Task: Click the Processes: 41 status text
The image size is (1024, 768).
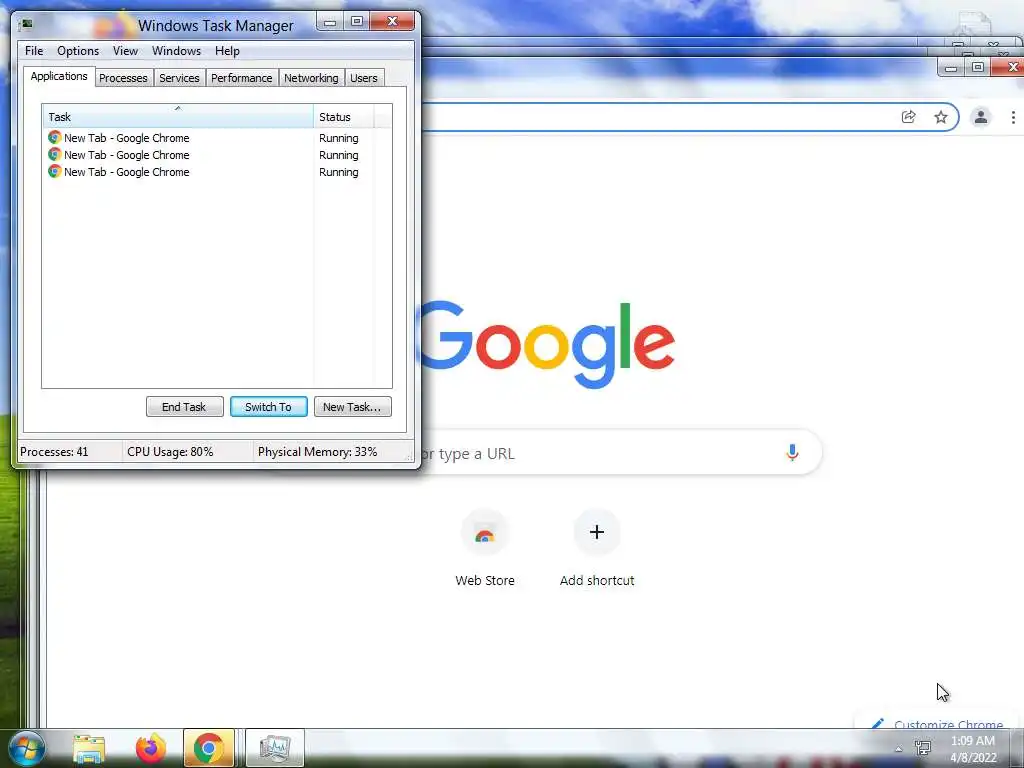Action: pyautogui.click(x=54, y=452)
